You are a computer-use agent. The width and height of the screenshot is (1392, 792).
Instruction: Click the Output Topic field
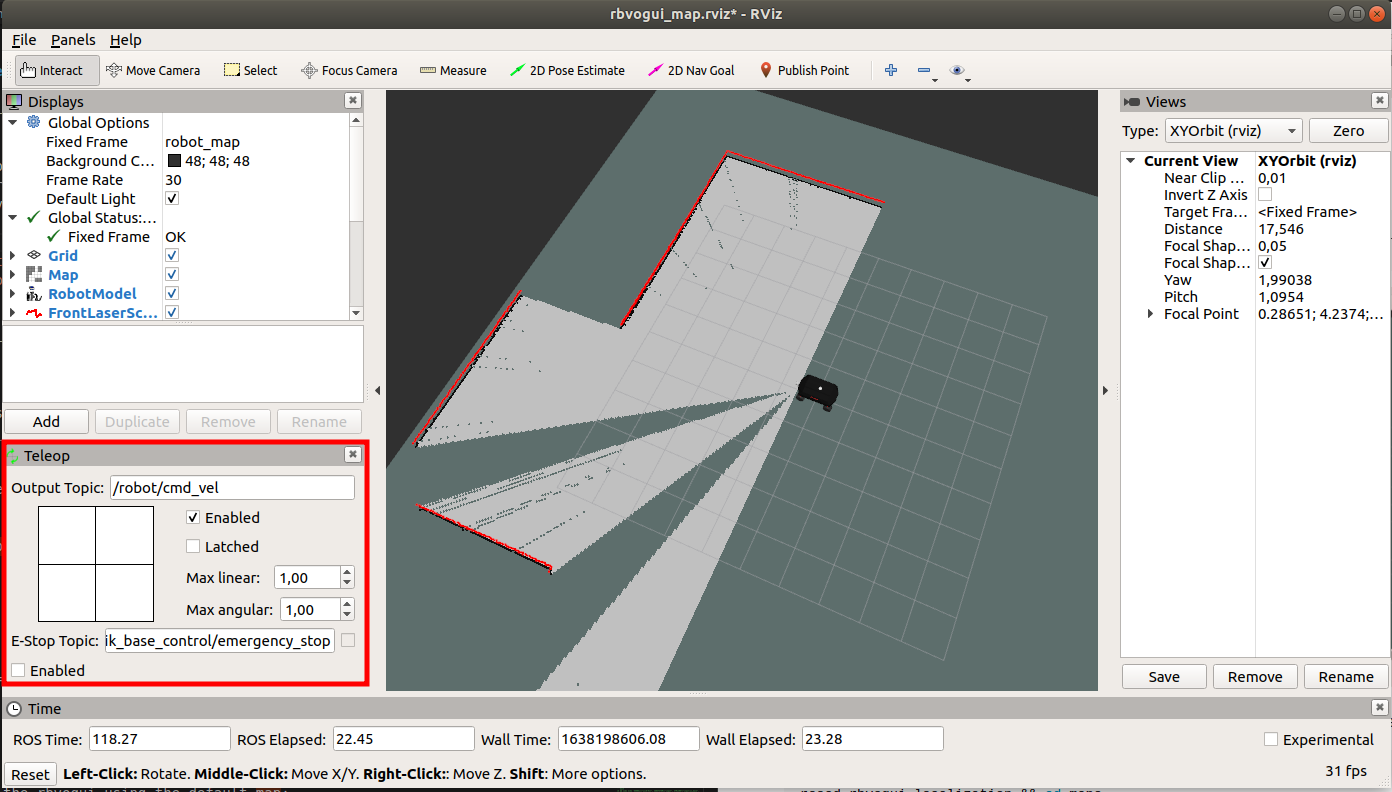pos(232,487)
